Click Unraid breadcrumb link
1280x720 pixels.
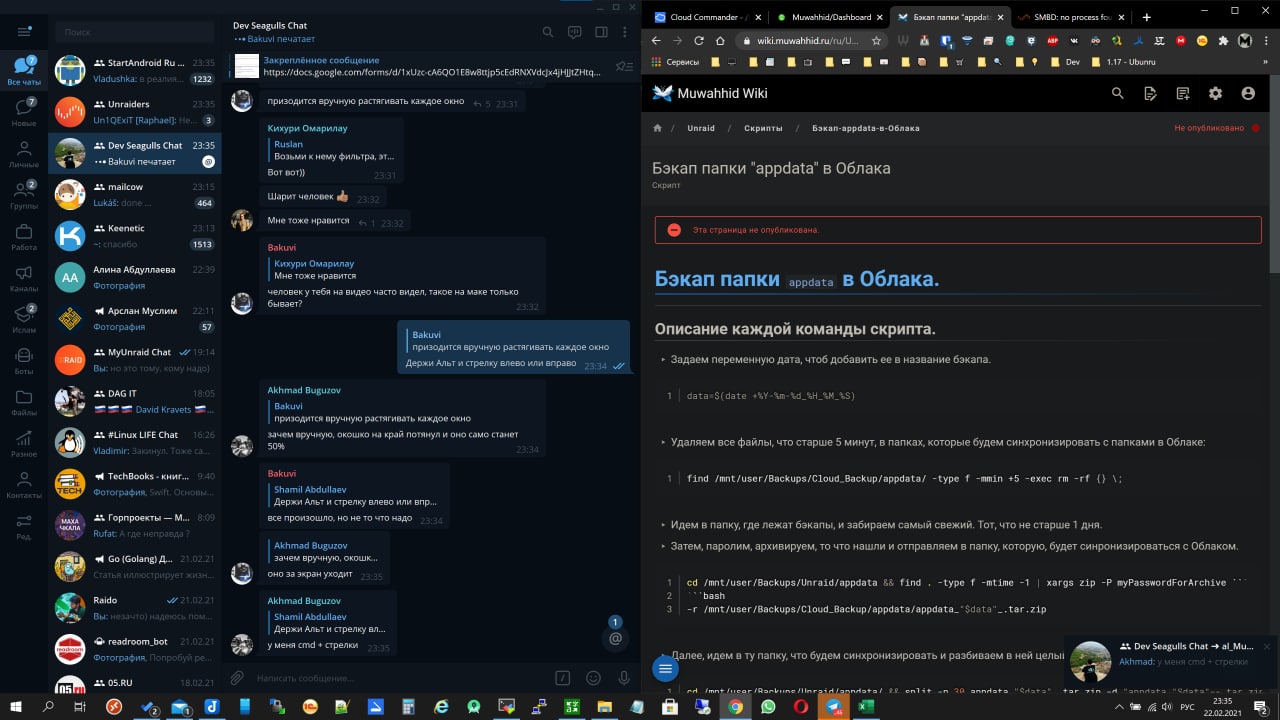coord(701,128)
